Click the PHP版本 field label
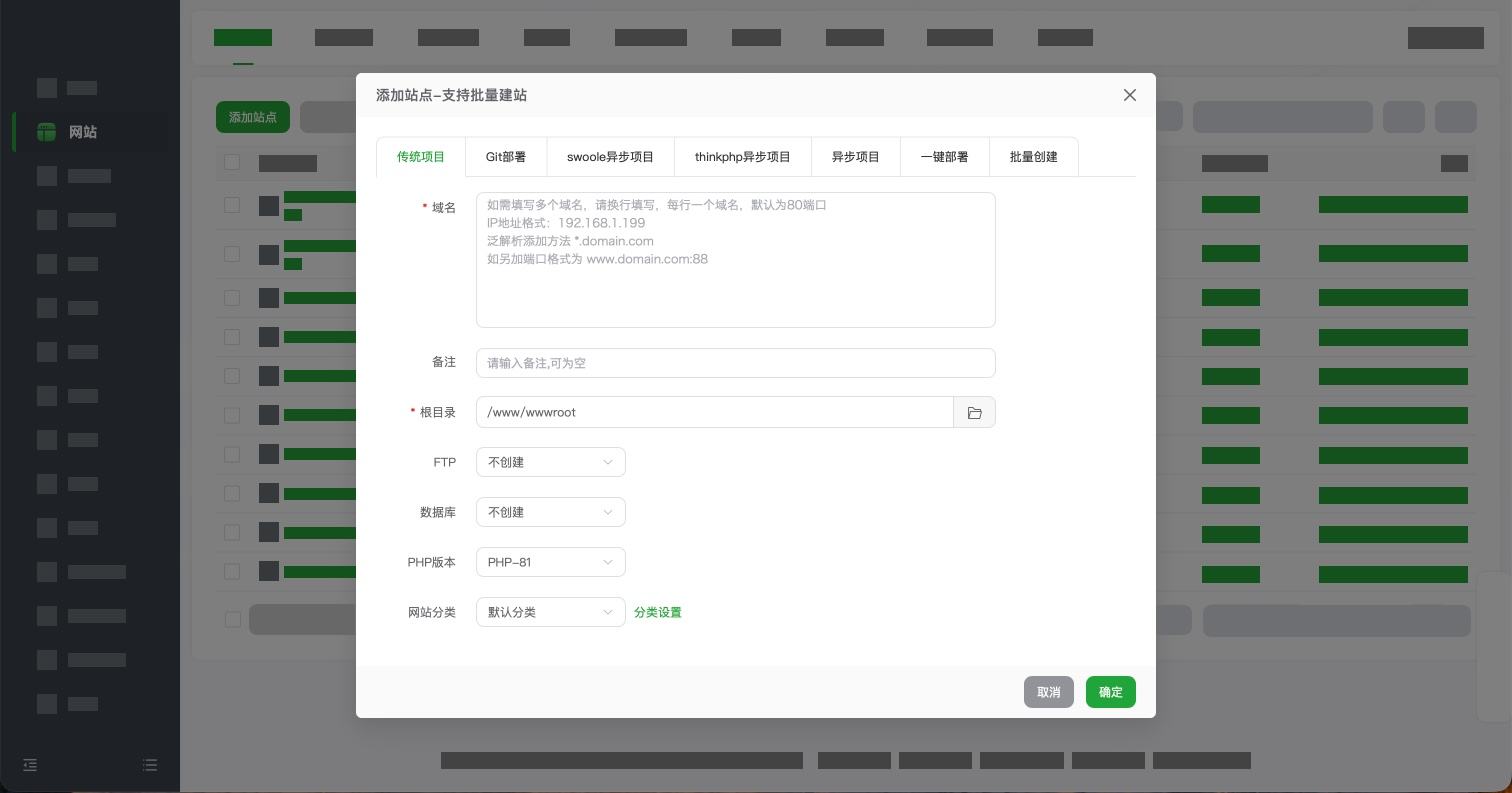Image resolution: width=1512 pixels, height=793 pixels. point(432,562)
